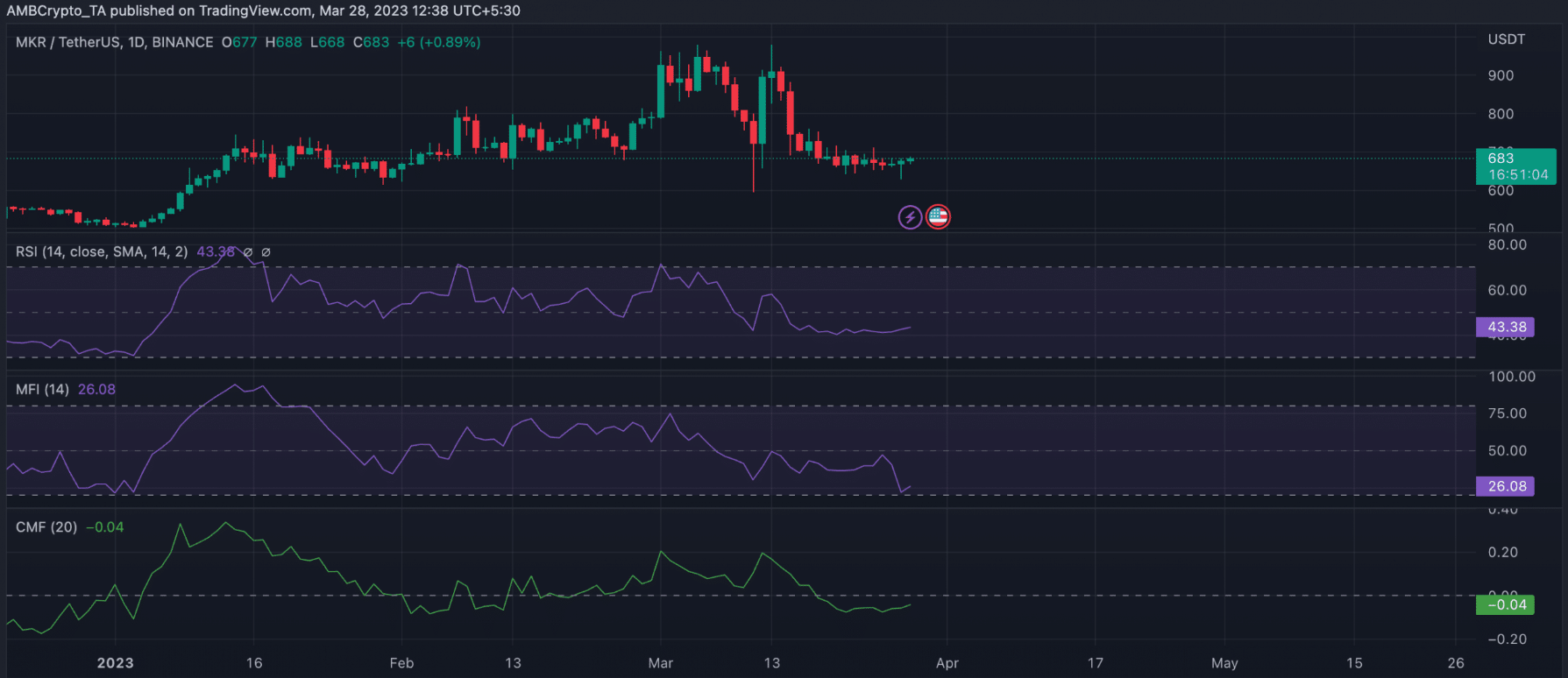Viewport: 1568px width, 678px height.
Task: Click the purple 26.08 MFI value tag
Action: [1505, 486]
